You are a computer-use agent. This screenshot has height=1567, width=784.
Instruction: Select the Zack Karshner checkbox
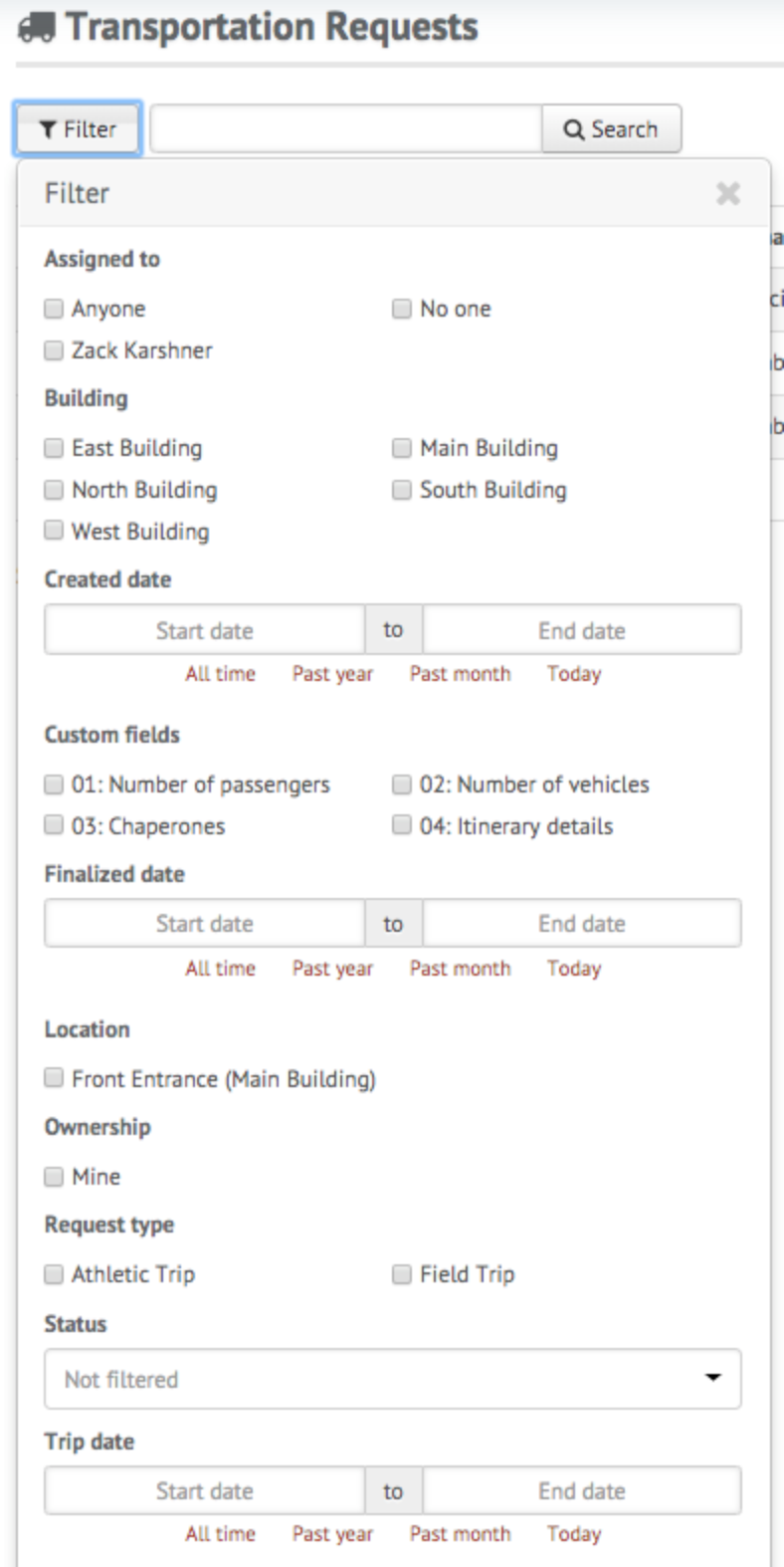coord(54,349)
